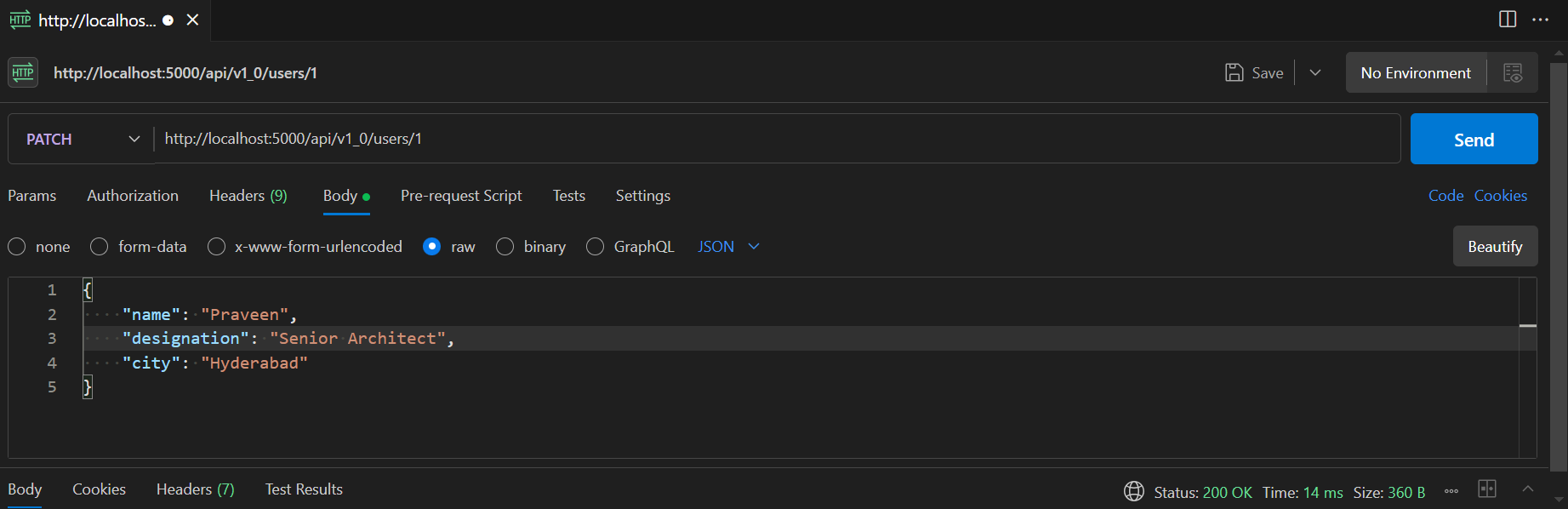Viewport: 1568px width, 509px height.
Task: Open the response Cookies tab
Action: 99,489
